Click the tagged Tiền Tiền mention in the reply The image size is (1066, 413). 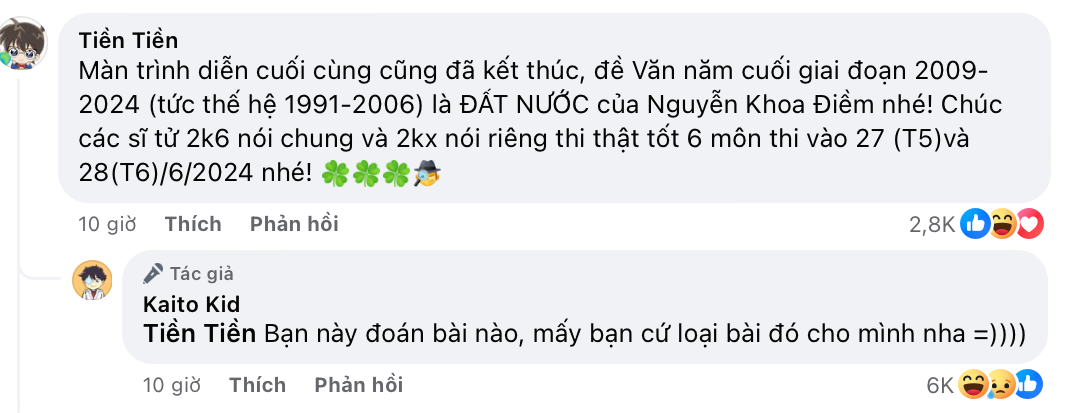pos(200,333)
